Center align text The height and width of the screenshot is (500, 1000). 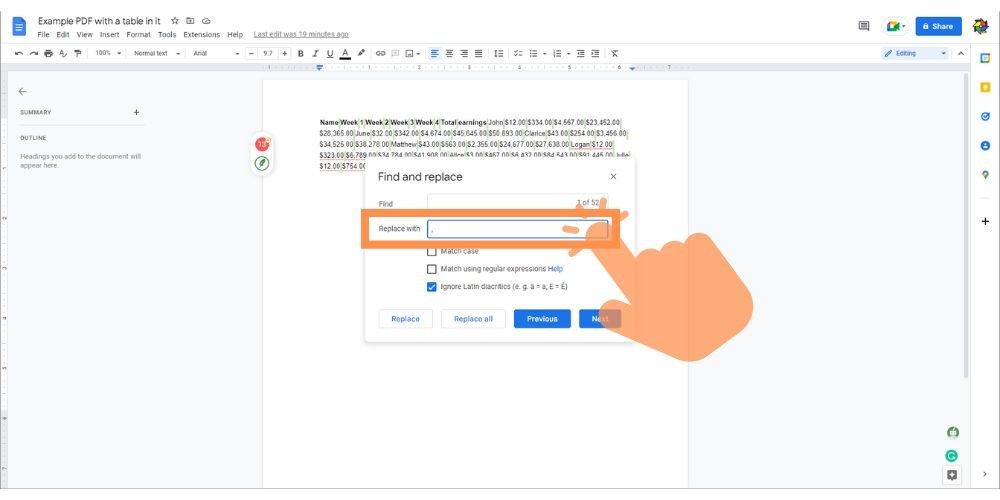tap(450, 54)
